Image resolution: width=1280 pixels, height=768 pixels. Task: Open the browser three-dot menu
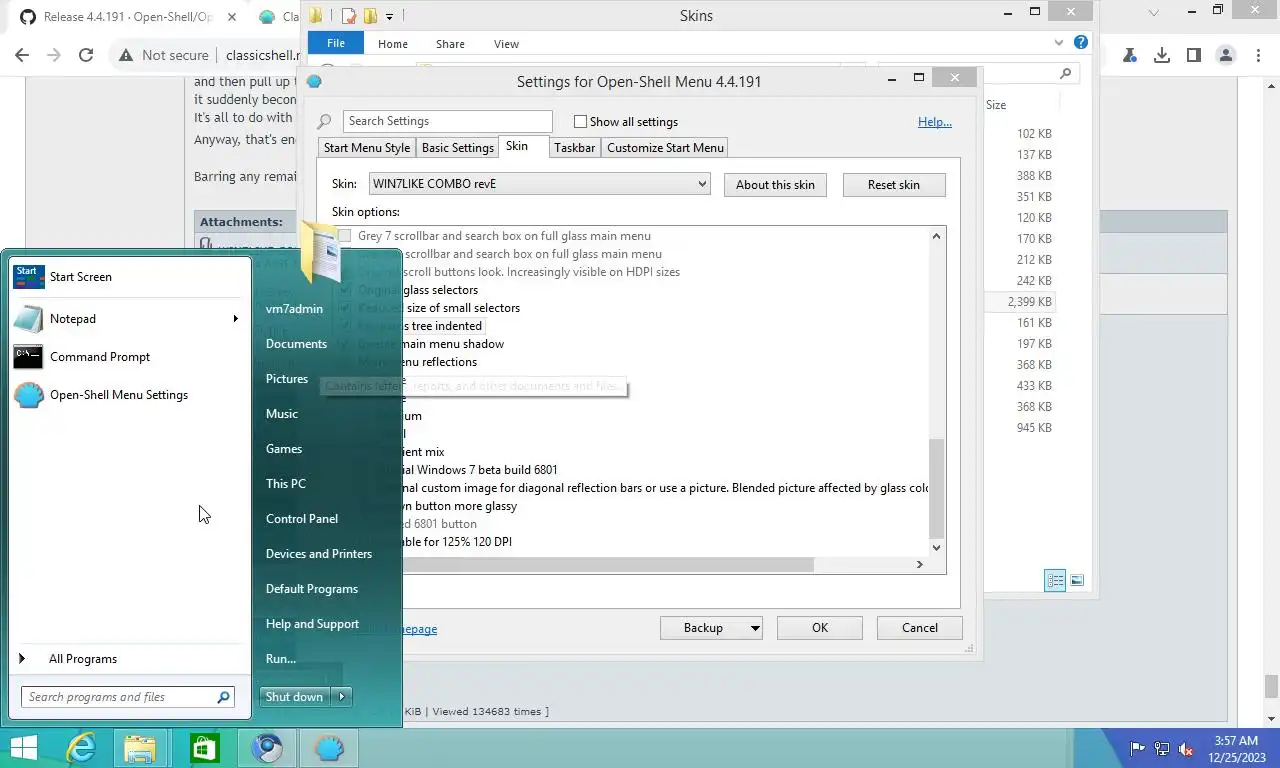click(x=1257, y=55)
